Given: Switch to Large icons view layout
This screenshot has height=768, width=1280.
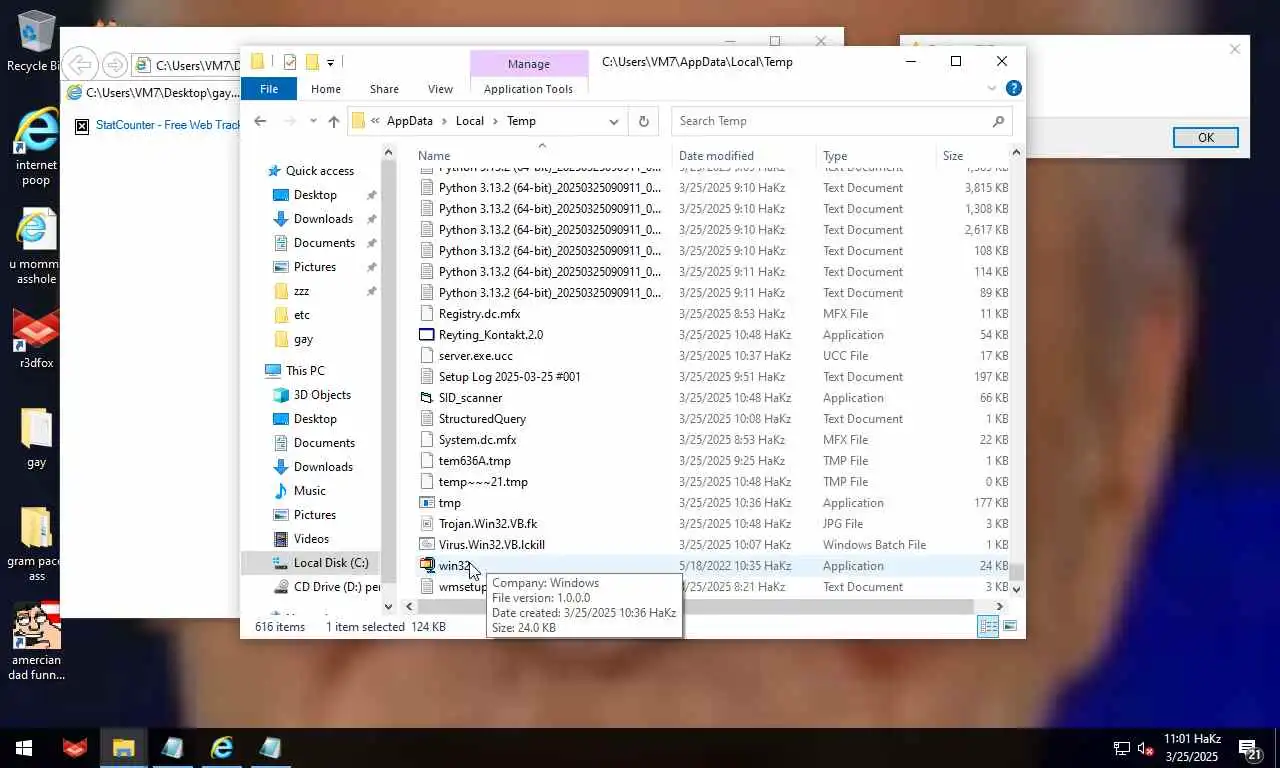Looking at the screenshot, I should [1010, 626].
